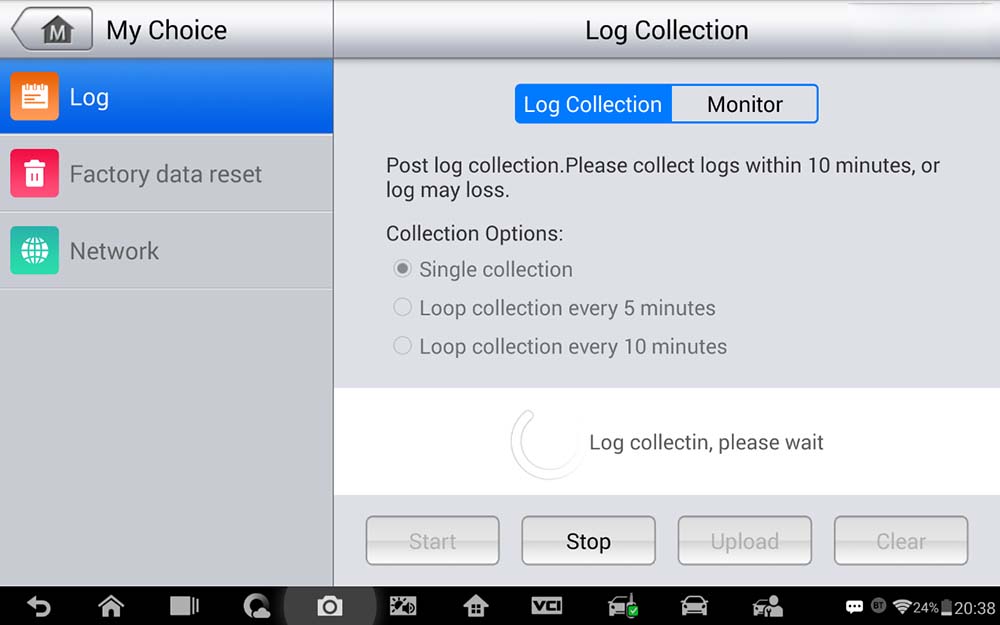Screen dimensions: 1000x625
Task: Select Single collection radio option
Action: pos(483,269)
